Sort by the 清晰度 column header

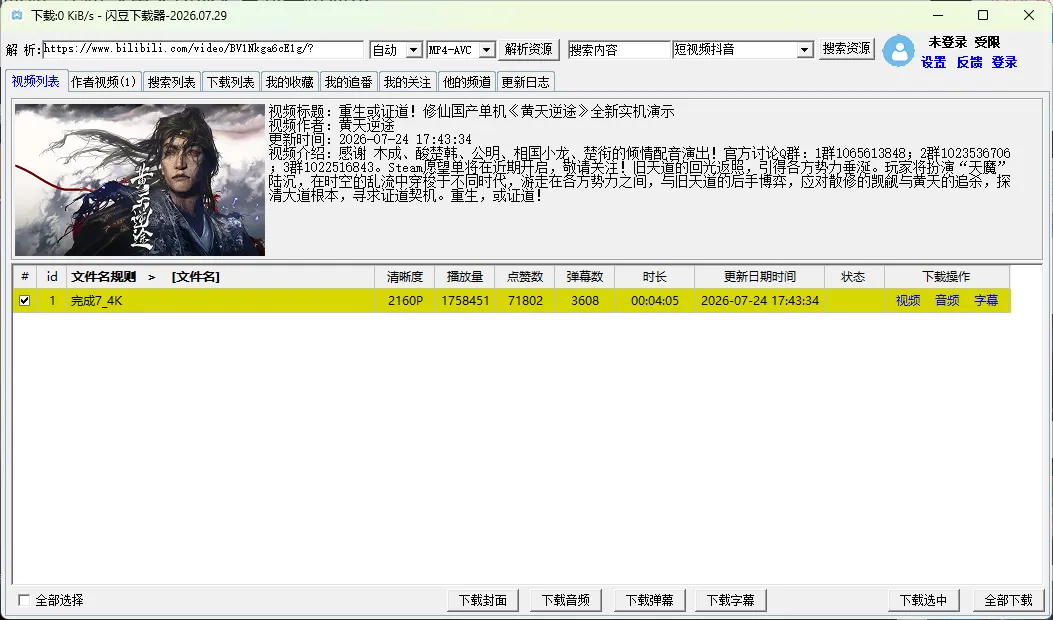point(405,277)
